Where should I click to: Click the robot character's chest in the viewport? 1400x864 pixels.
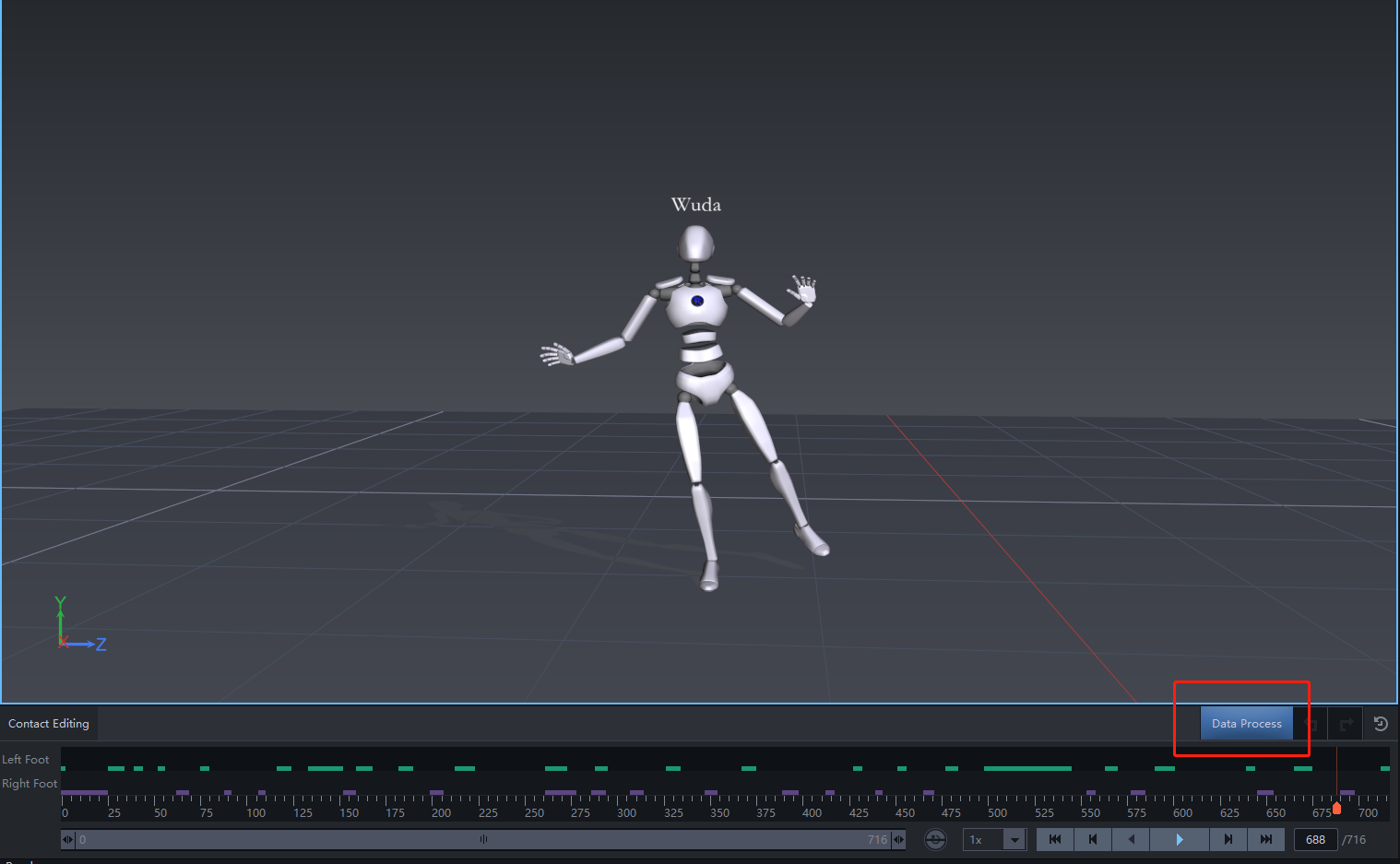698,305
